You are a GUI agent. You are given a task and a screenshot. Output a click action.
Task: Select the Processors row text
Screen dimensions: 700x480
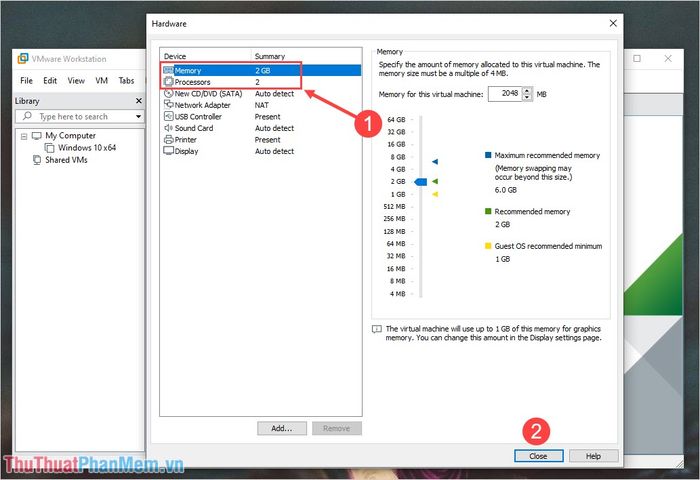(192, 82)
